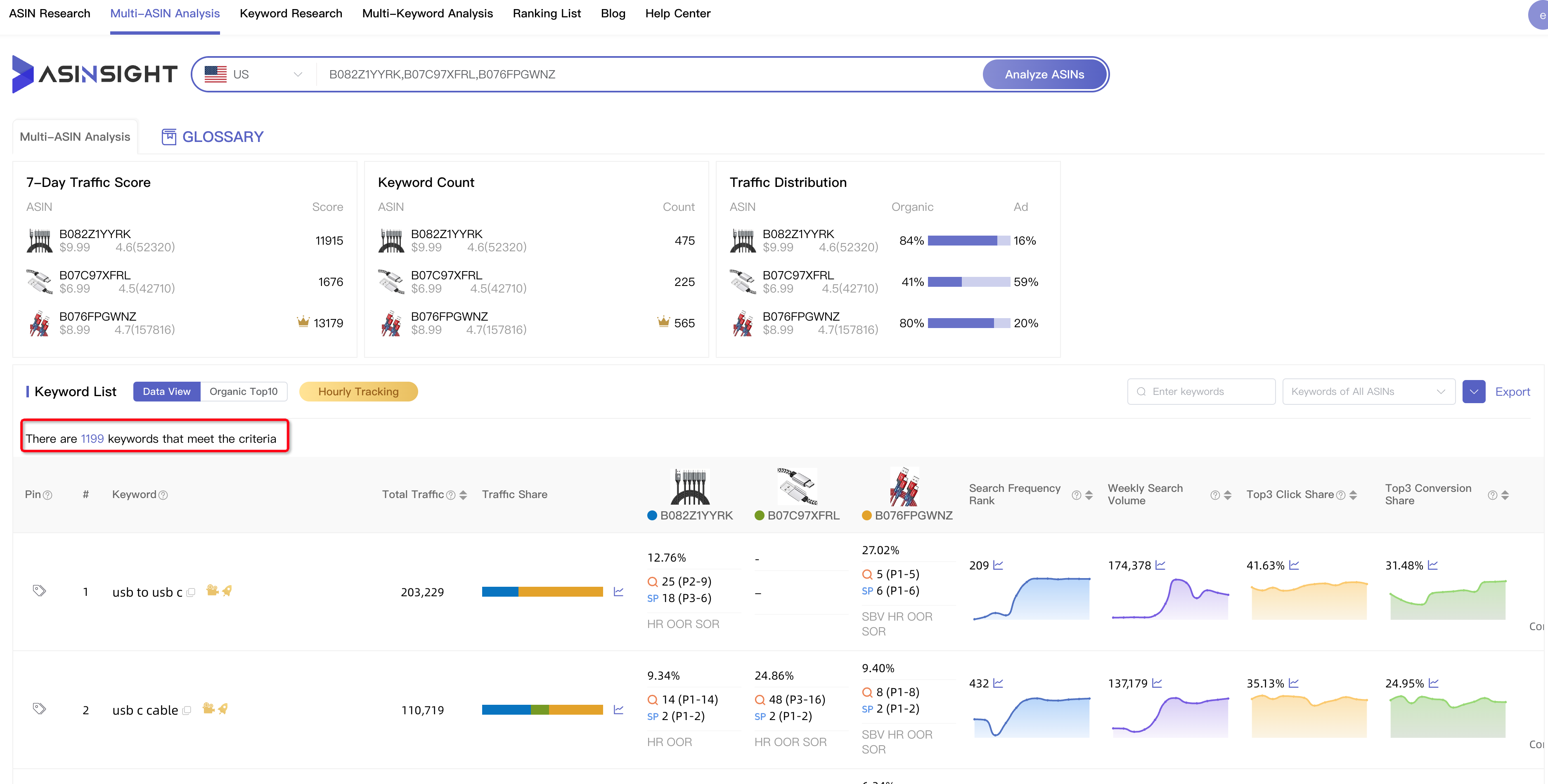Click the user avatar icon

point(1539,15)
